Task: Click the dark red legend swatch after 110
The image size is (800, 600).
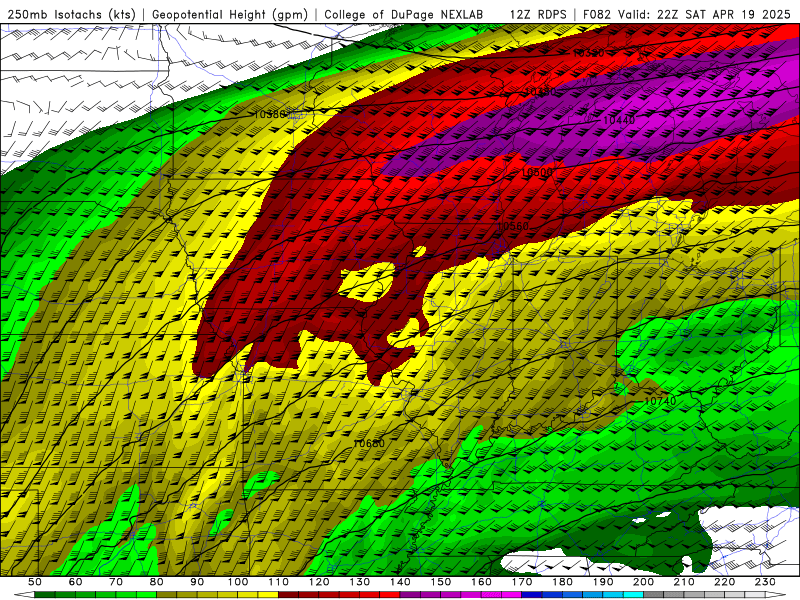Action: [x=288, y=595]
